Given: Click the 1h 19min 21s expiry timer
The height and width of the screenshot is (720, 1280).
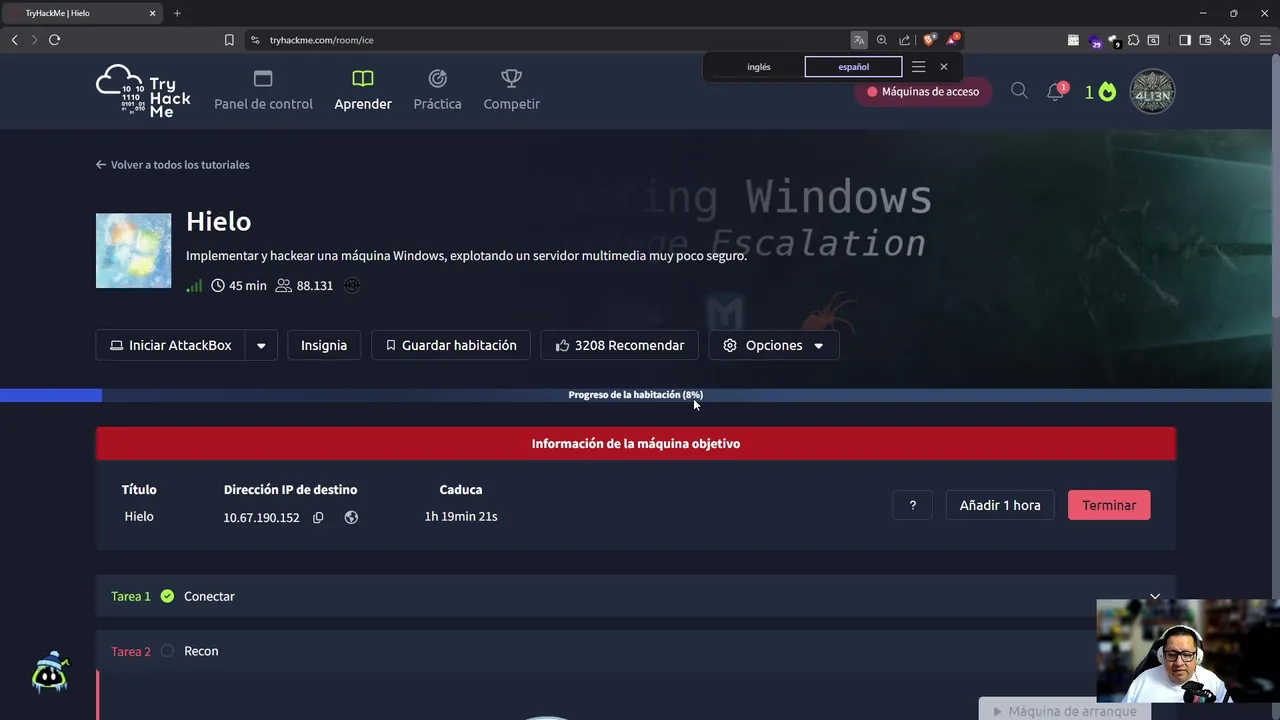Looking at the screenshot, I should click(461, 517).
